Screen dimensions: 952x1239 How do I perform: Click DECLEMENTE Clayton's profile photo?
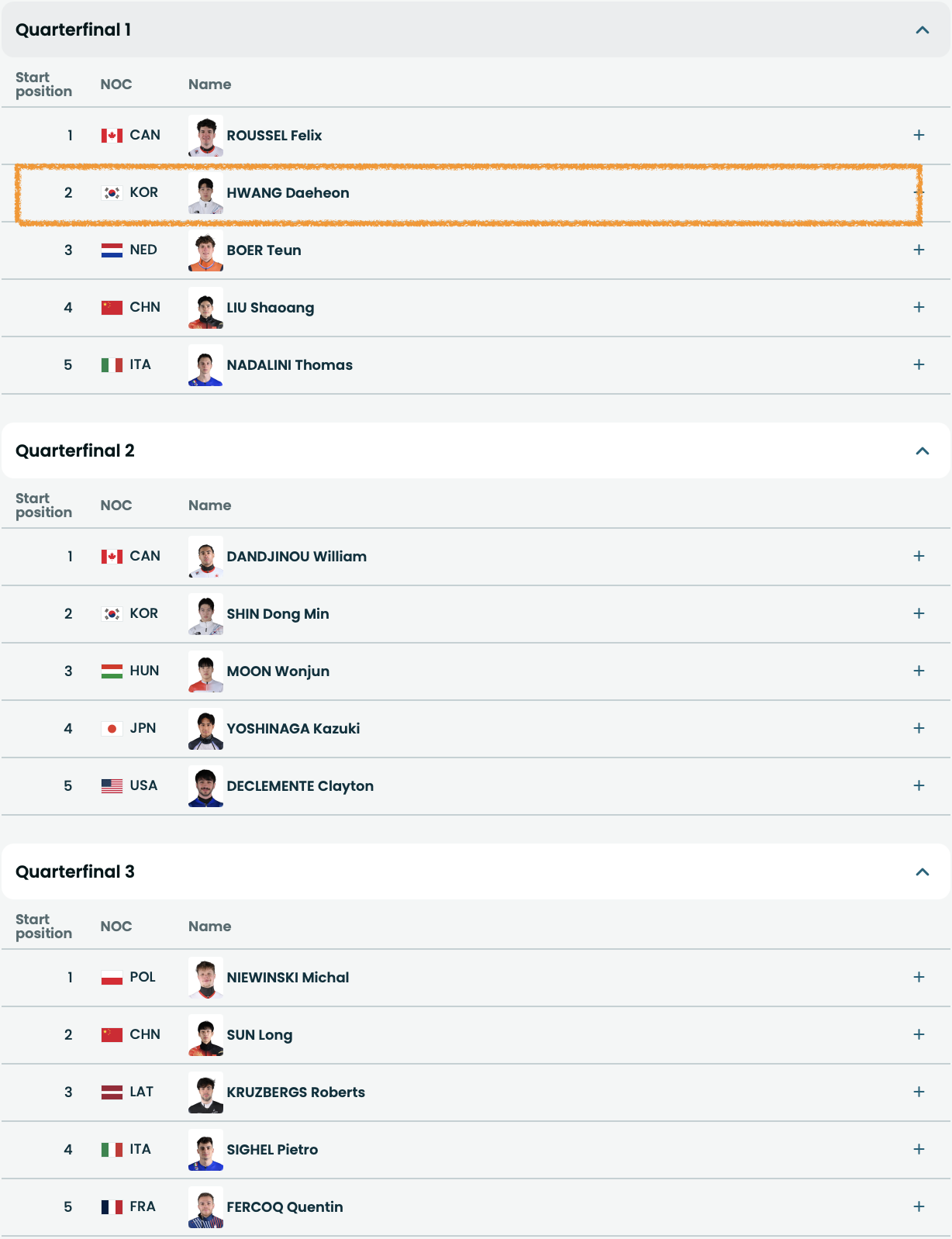click(205, 786)
